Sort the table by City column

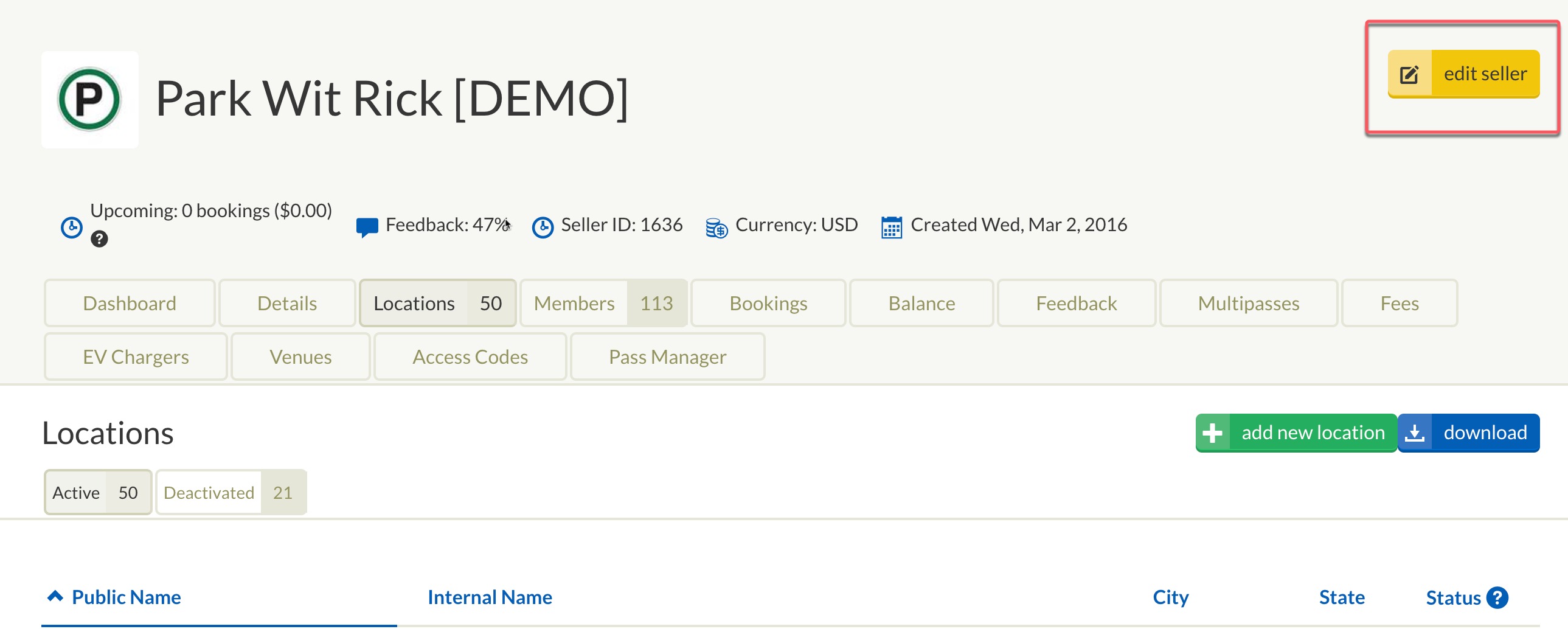[1170, 598]
